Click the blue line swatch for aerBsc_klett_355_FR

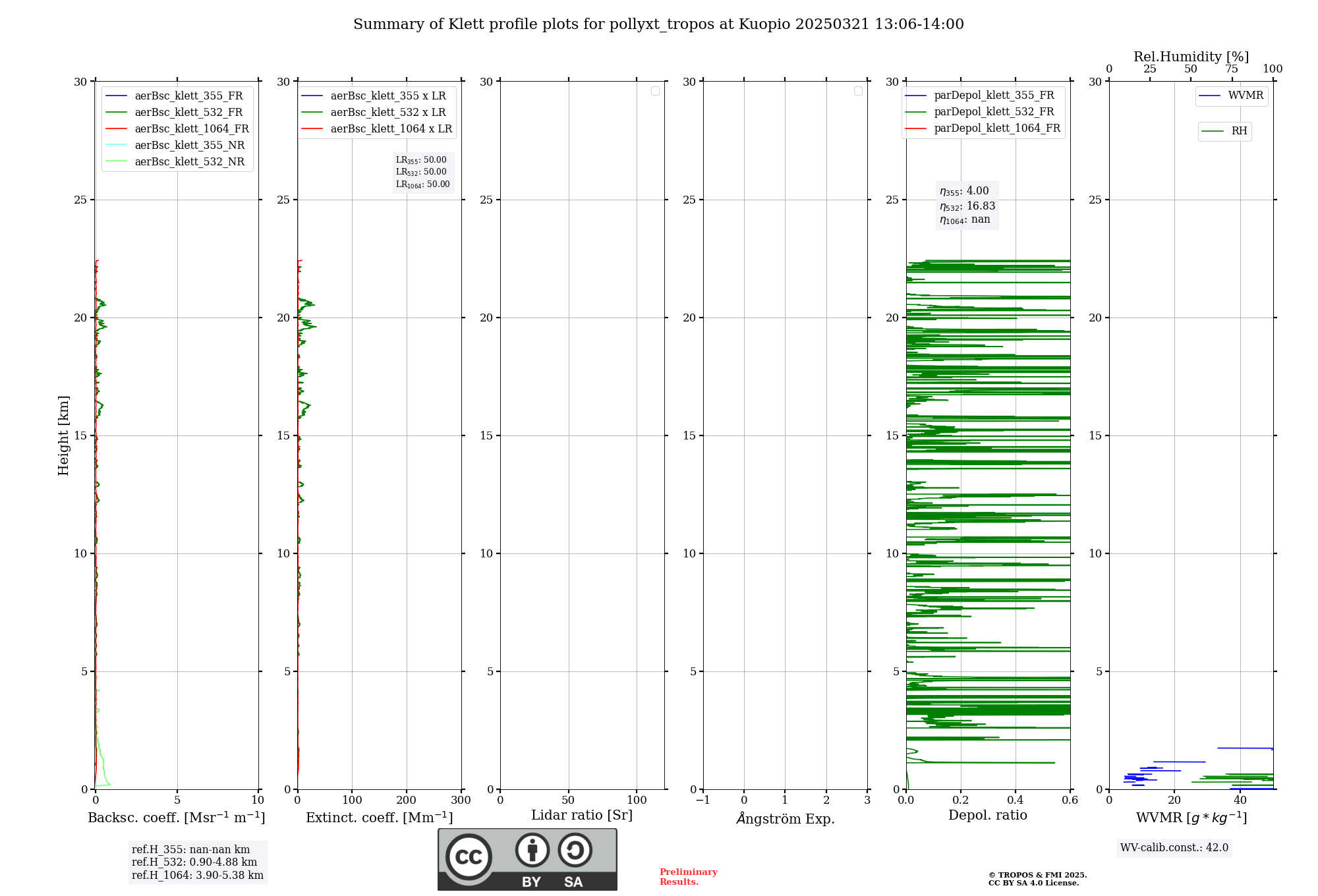116,96
